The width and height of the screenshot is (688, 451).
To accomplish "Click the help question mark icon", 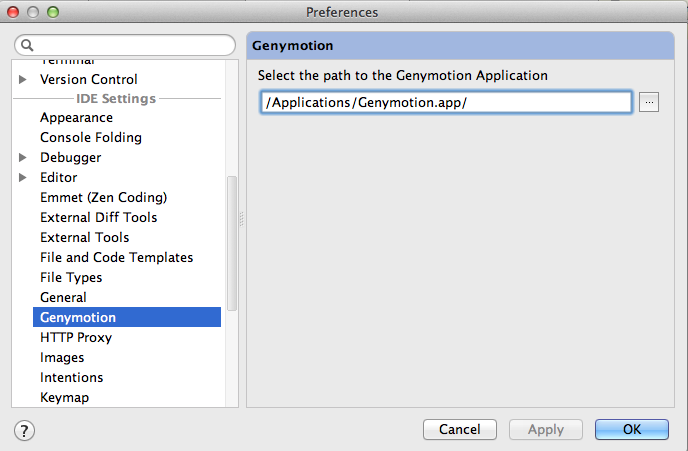I will click(x=25, y=430).
